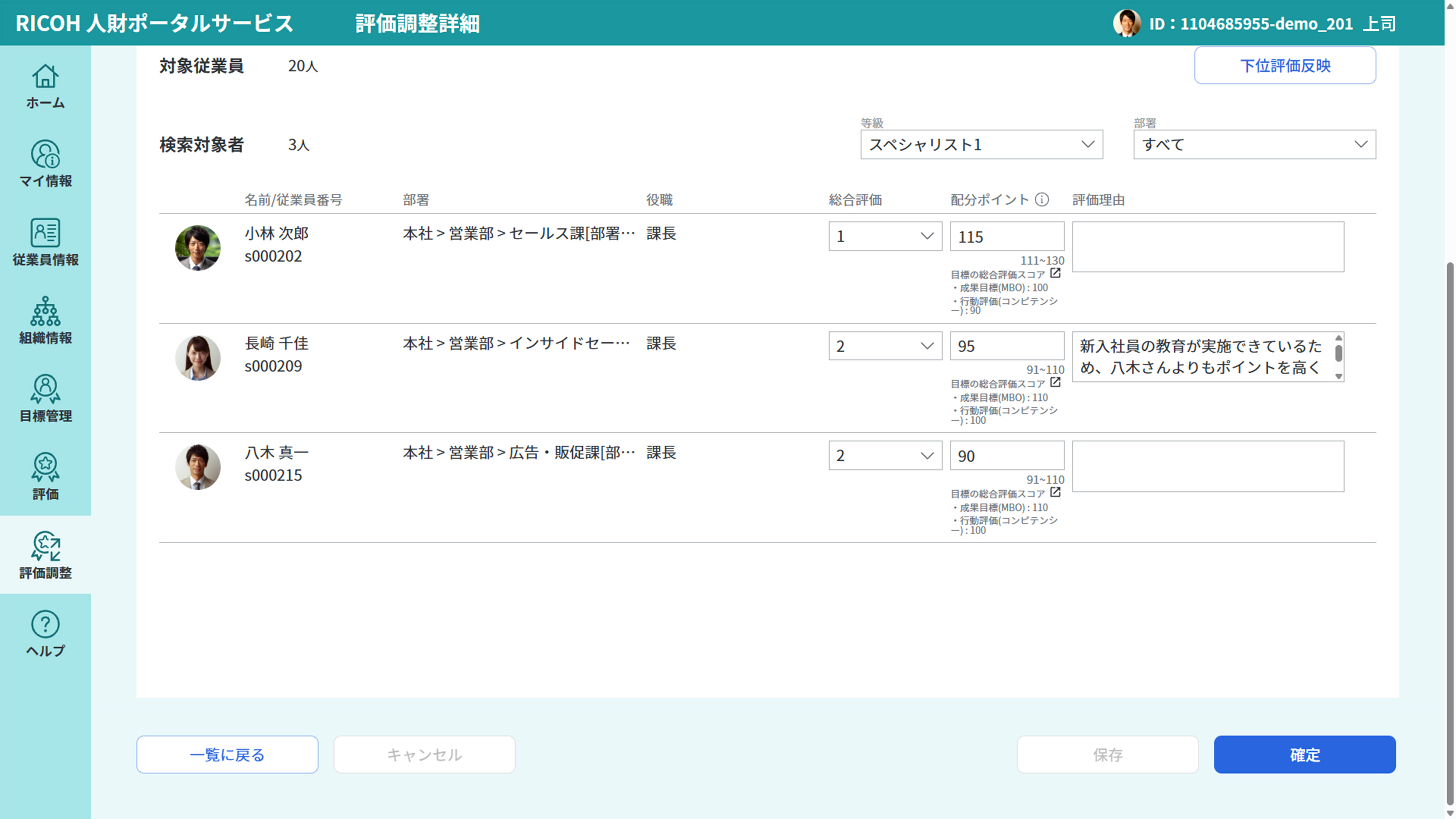Select 評価調整 sidebar menu item
Screen dimensions: 1456x819
tap(45, 554)
